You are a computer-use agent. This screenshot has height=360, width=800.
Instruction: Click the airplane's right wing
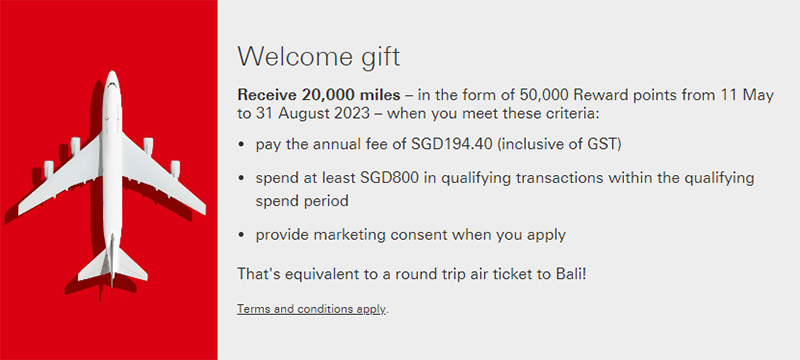click(x=164, y=176)
